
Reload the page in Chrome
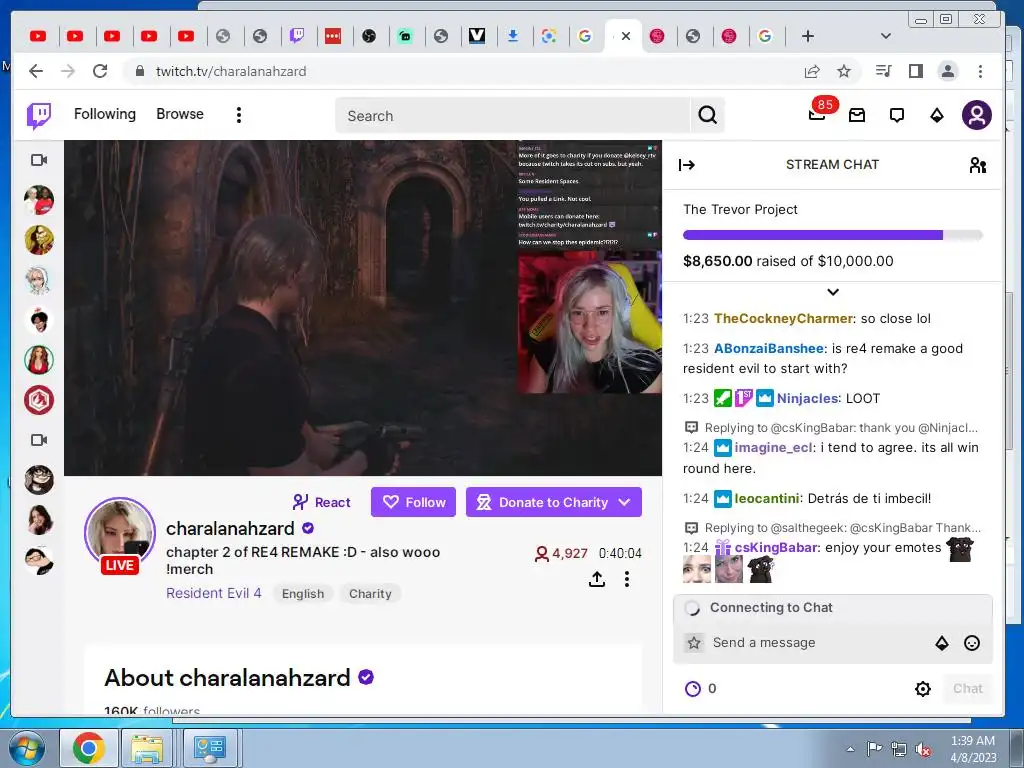click(x=100, y=71)
